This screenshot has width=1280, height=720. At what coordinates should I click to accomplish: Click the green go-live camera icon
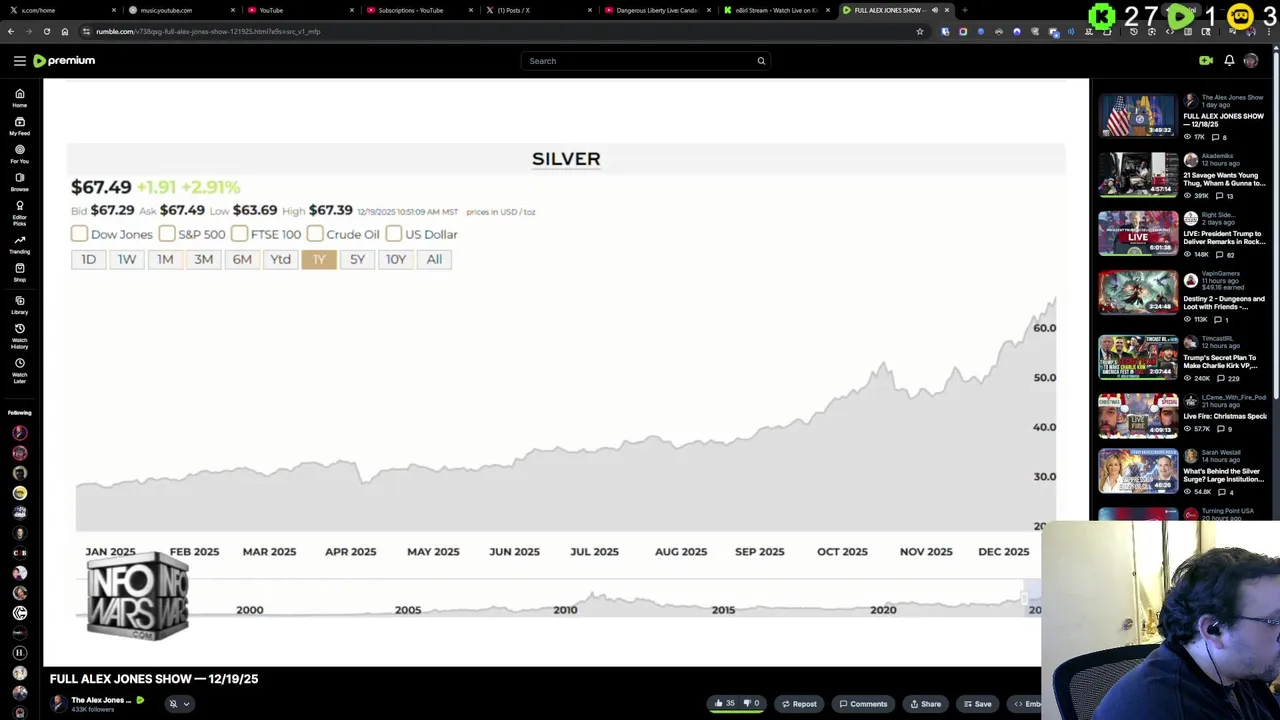click(1206, 61)
